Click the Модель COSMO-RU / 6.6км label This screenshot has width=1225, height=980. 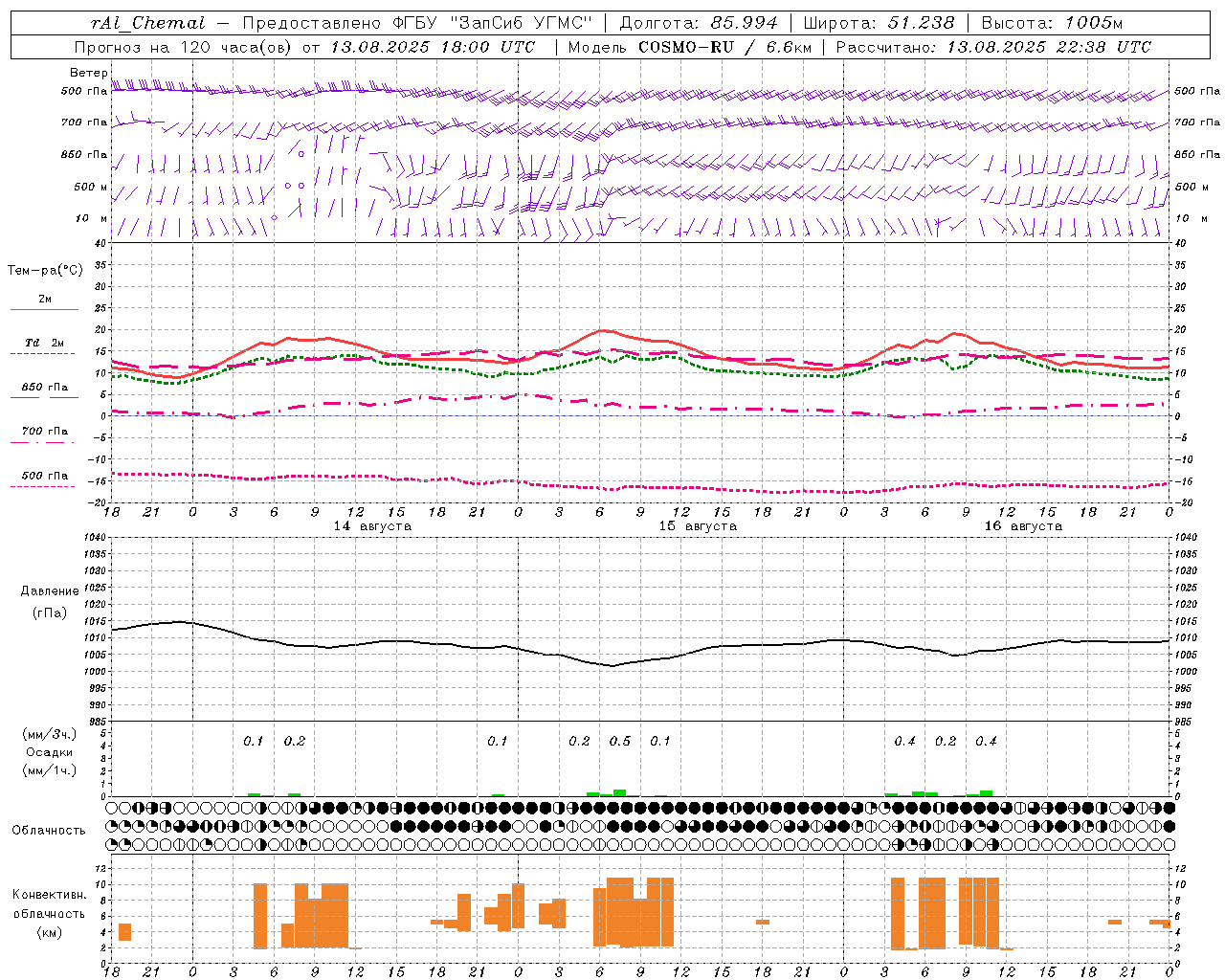coord(689,47)
